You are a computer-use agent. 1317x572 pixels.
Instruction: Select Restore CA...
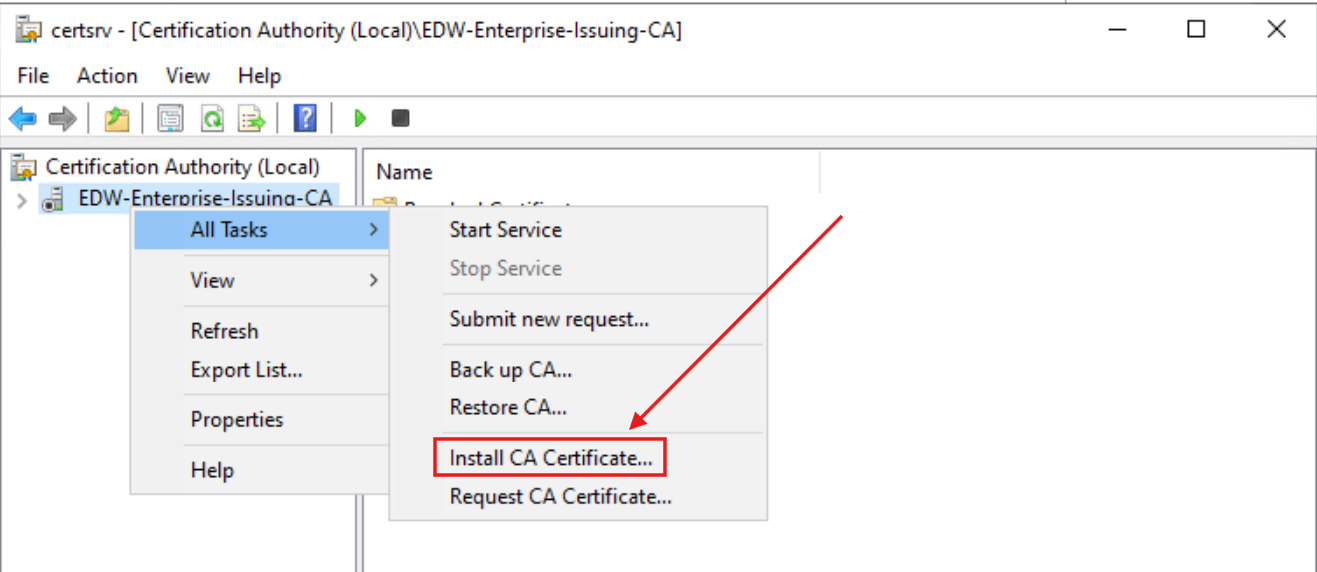click(577, 408)
